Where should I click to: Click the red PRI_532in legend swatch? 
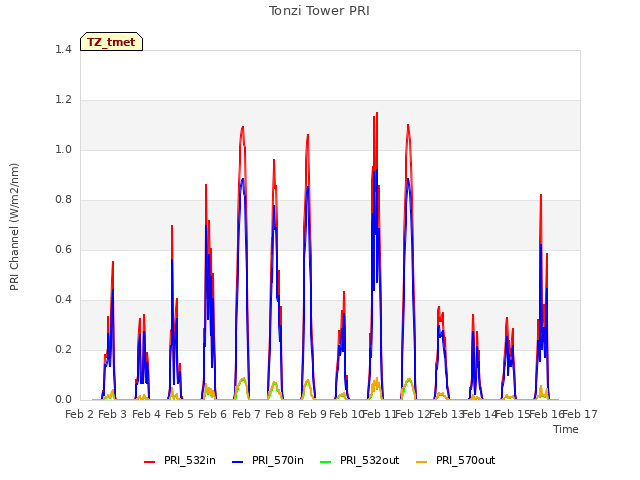(x=149, y=462)
